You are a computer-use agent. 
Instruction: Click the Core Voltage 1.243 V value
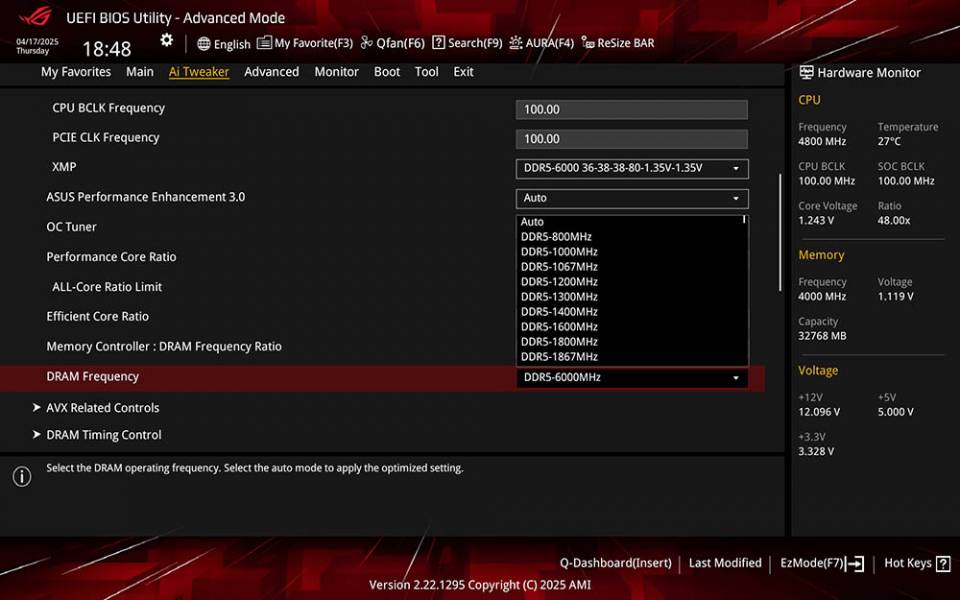click(x=816, y=220)
